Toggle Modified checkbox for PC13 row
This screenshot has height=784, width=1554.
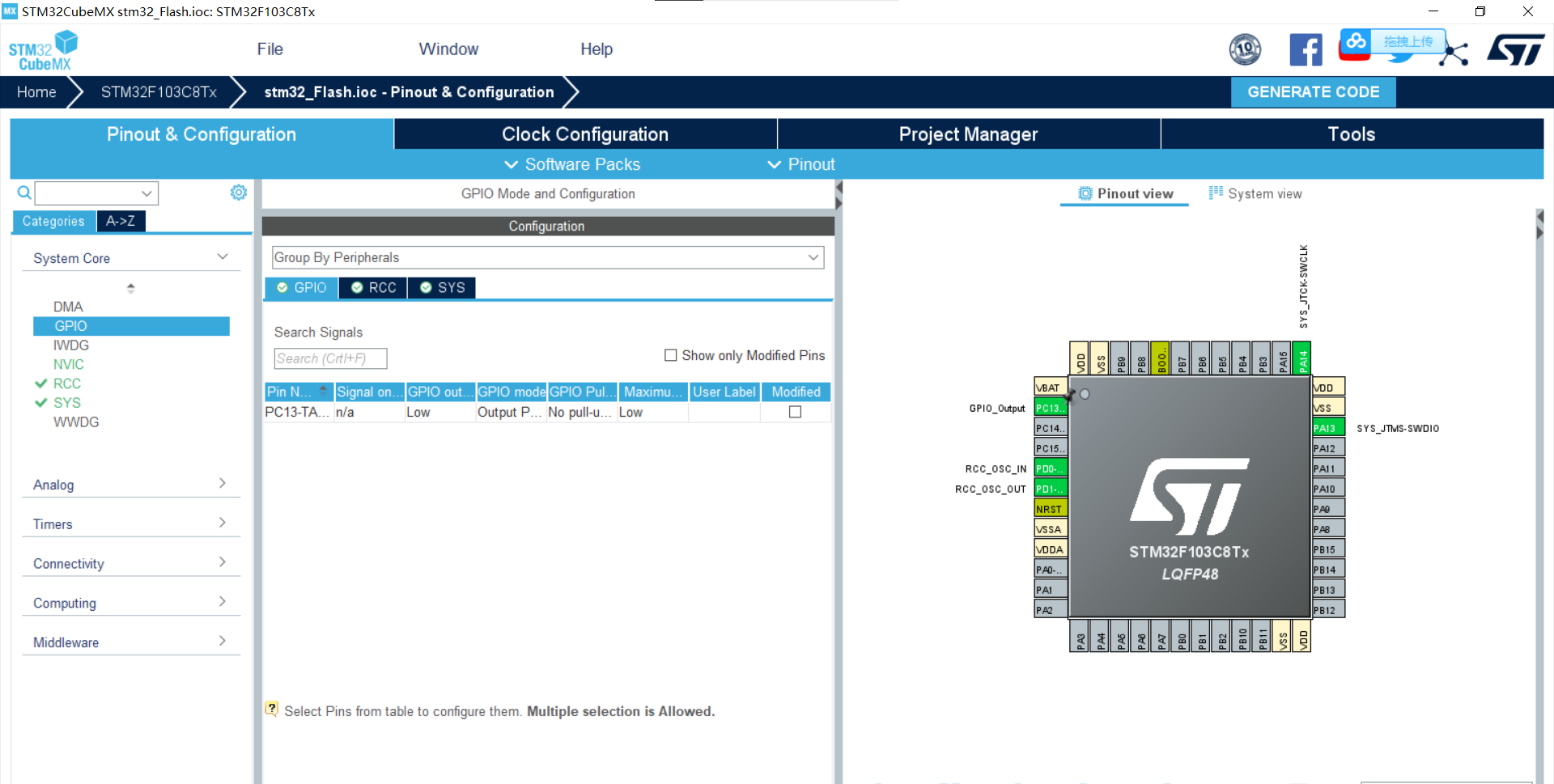(x=795, y=412)
